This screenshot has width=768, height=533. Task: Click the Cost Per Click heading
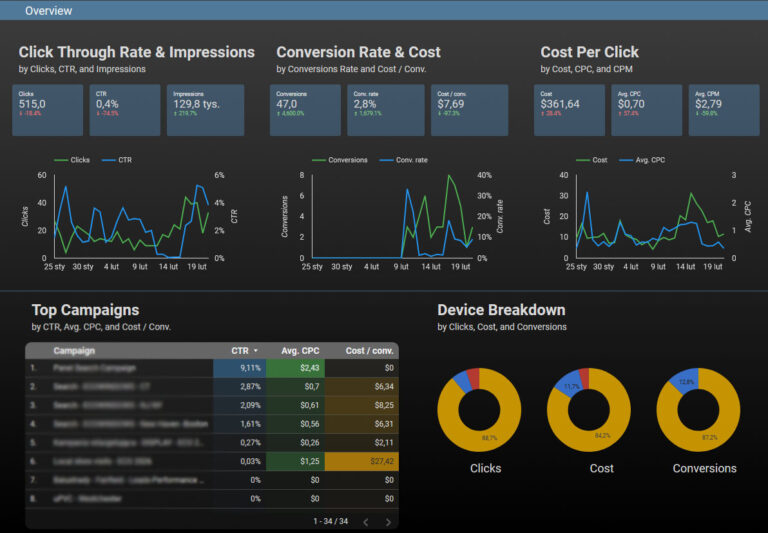(x=590, y=52)
